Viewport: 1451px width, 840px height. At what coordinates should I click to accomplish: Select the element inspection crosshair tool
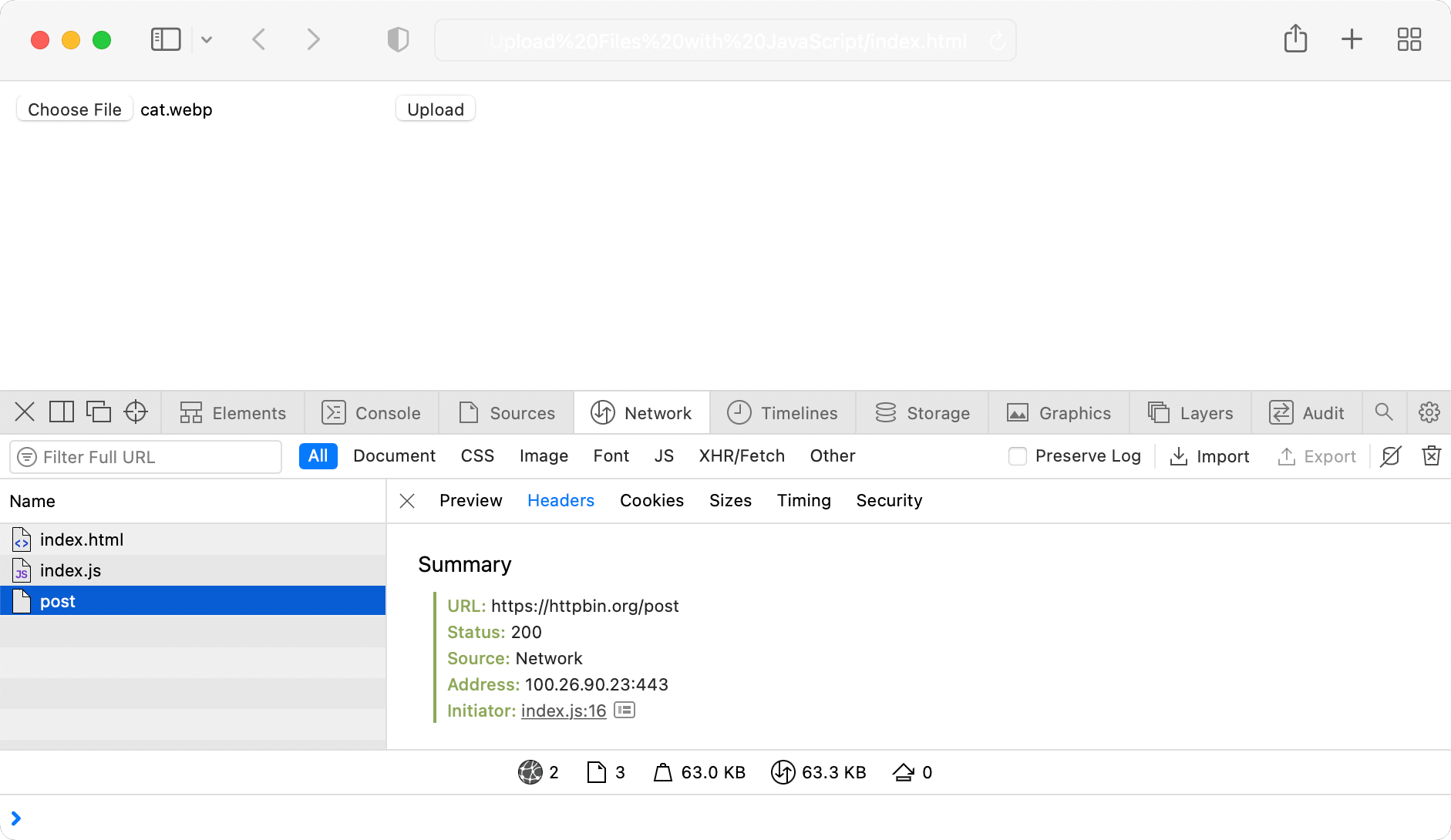136,412
